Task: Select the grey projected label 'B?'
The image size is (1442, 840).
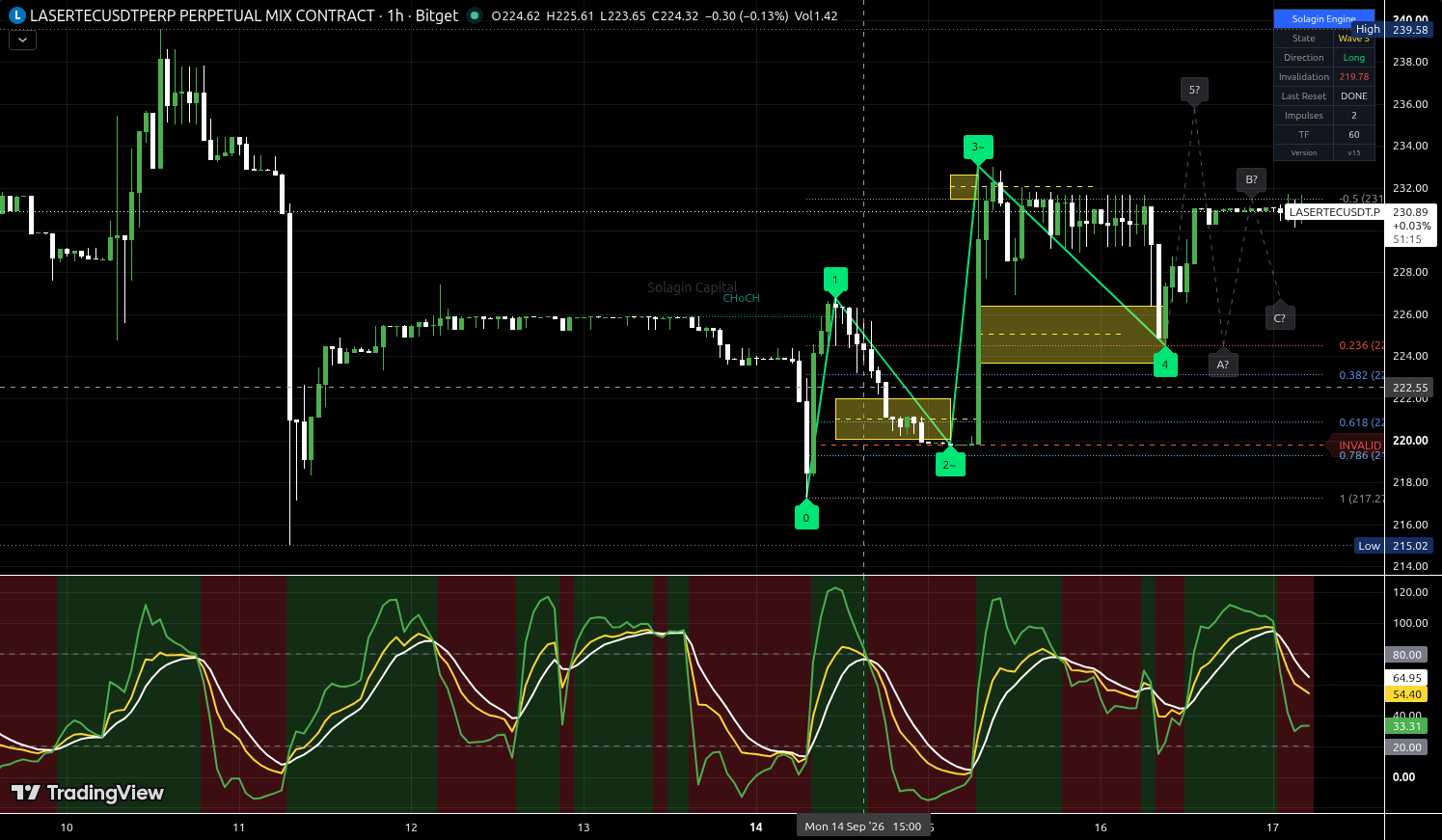Action: point(1251,180)
